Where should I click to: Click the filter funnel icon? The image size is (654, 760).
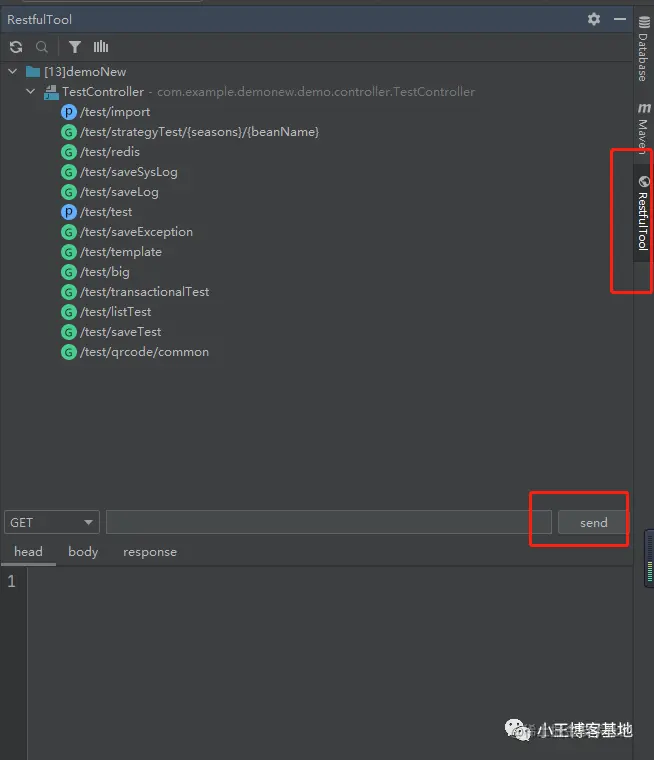(x=75, y=47)
